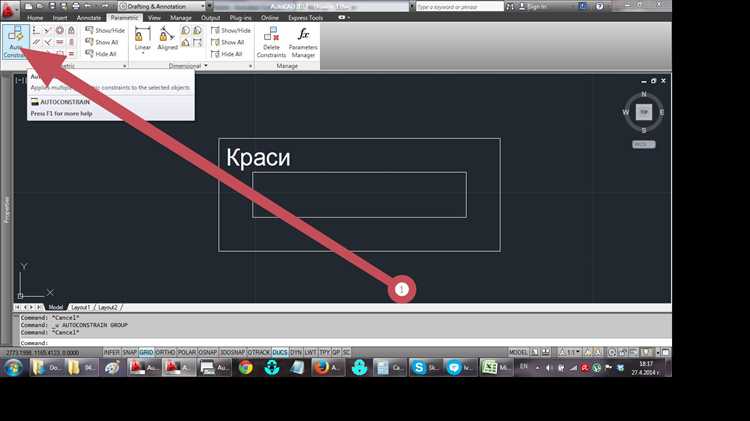Open the Insert ribbon tab
Image resolution: width=750 pixels, height=421 pixels.
pos(60,18)
